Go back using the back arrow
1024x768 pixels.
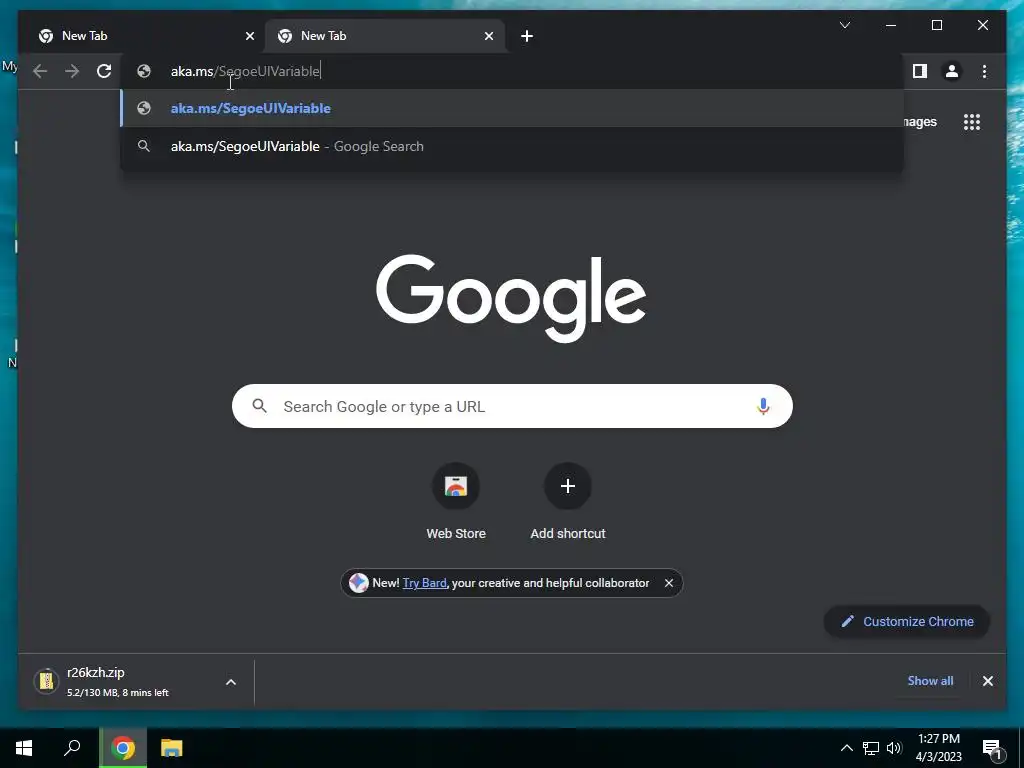click(x=40, y=71)
